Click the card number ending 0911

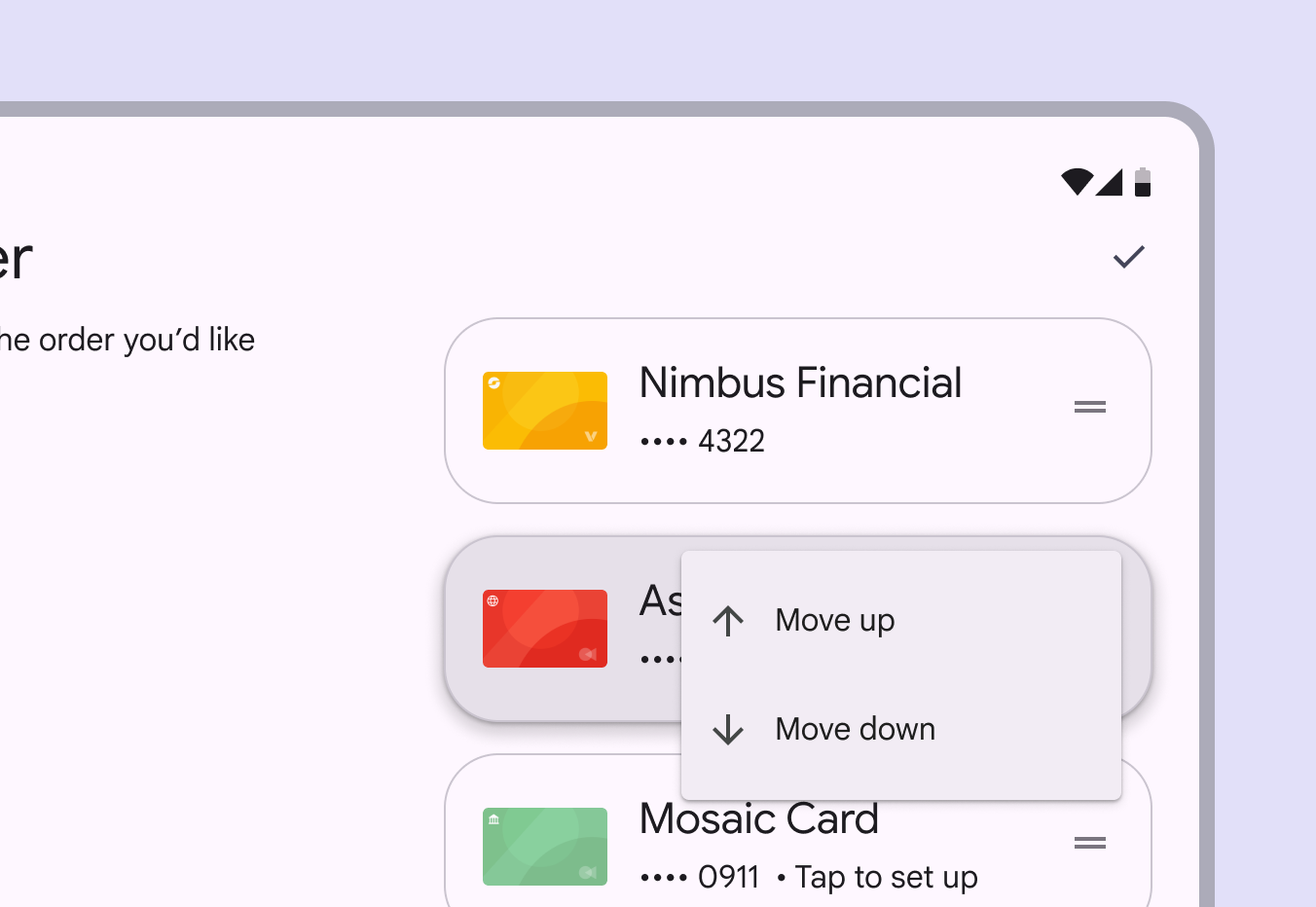click(x=700, y=877)
